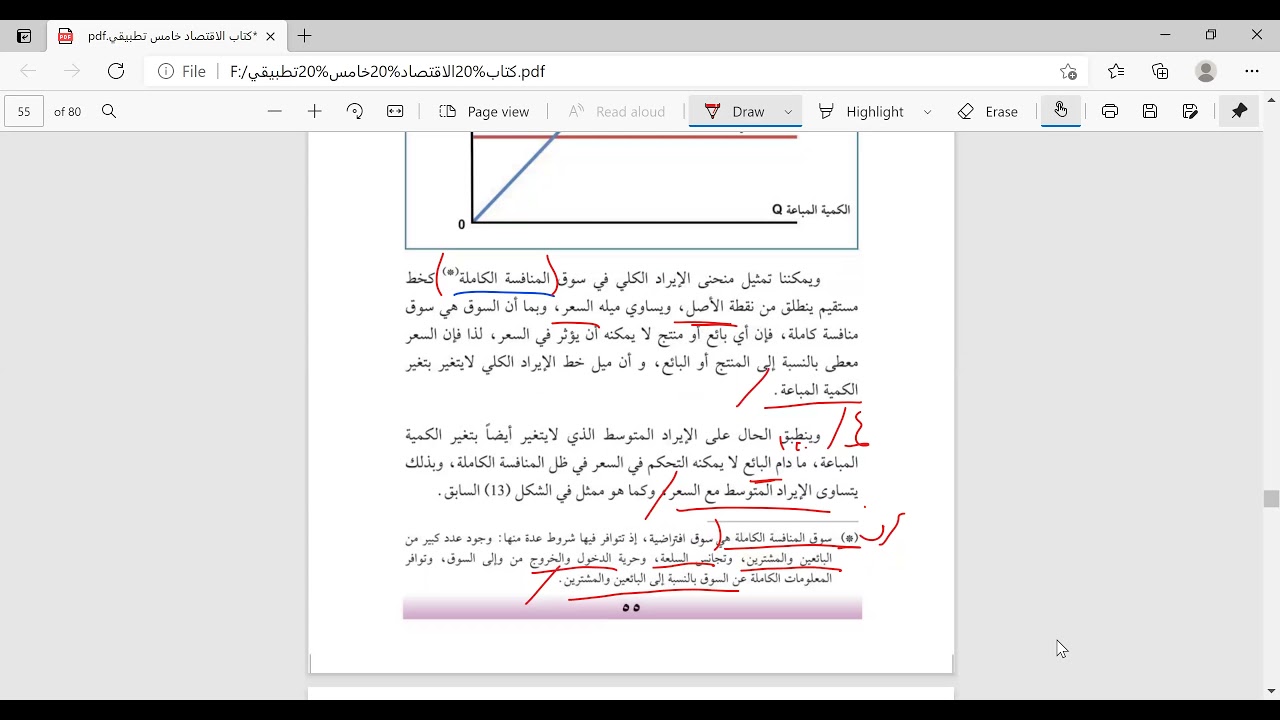Click the axis label الكمية المباعة Q
The width and height of the screenshot is (1280, 720).
(x=811, y=210)
